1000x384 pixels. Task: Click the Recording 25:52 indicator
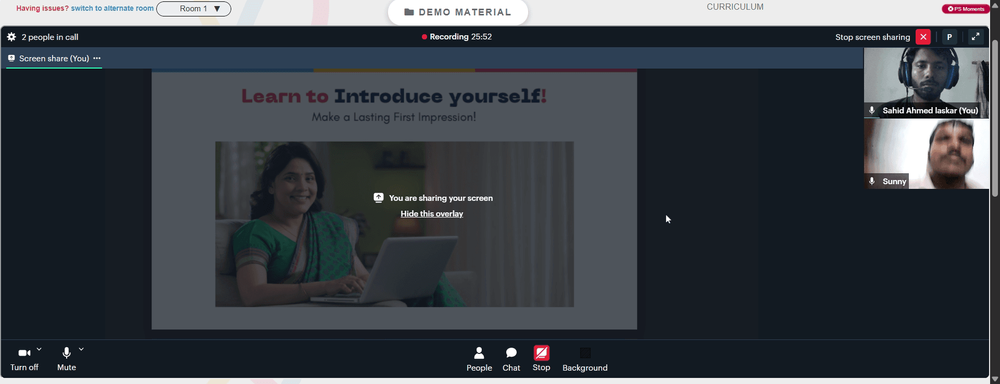pyautogui.click(x=457, y=37)
